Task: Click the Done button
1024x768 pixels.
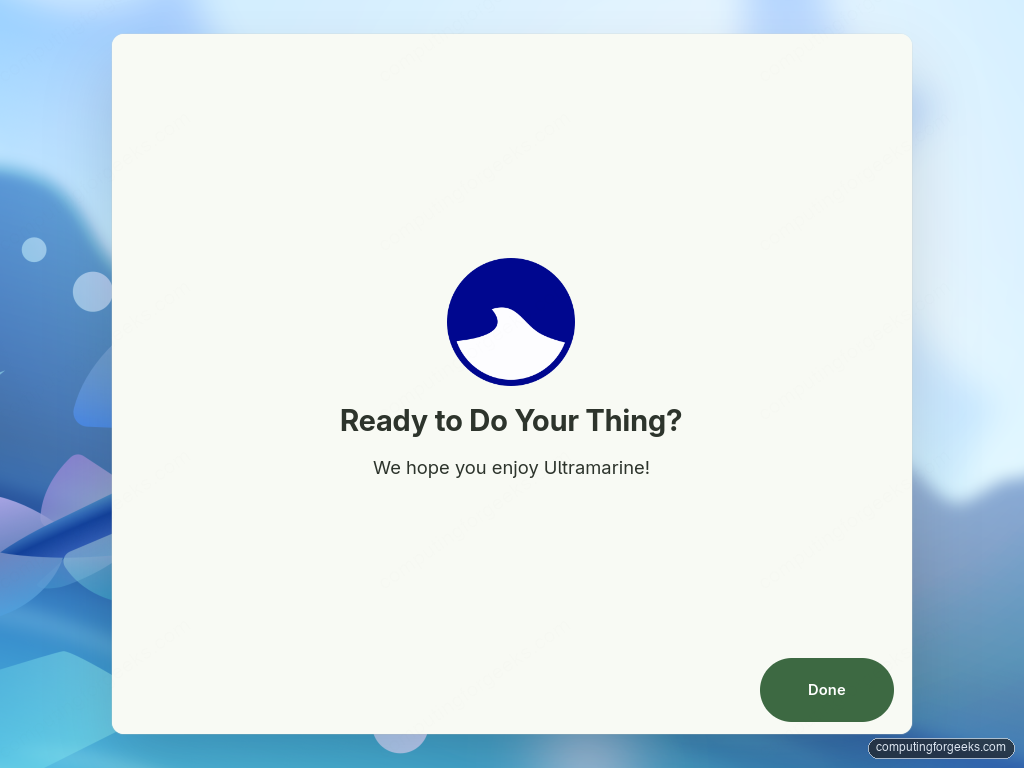Action: coord(826,690)
